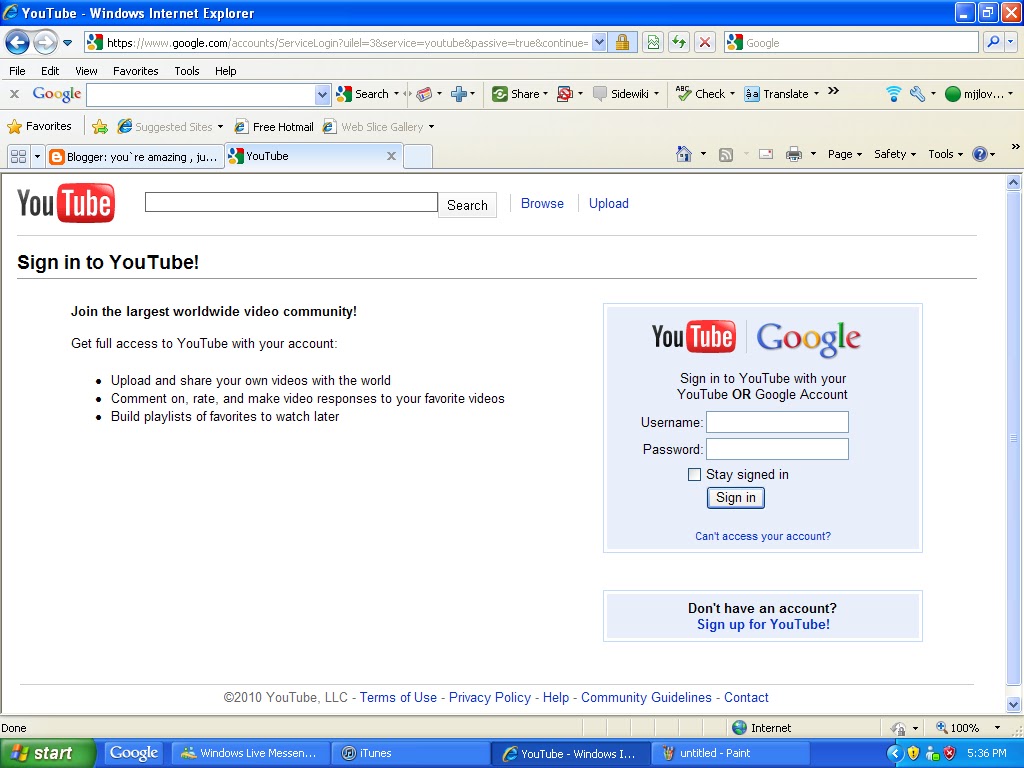Switch to iTunes in the taskbar
1024x768 pixels.
(x=410, y=753)
